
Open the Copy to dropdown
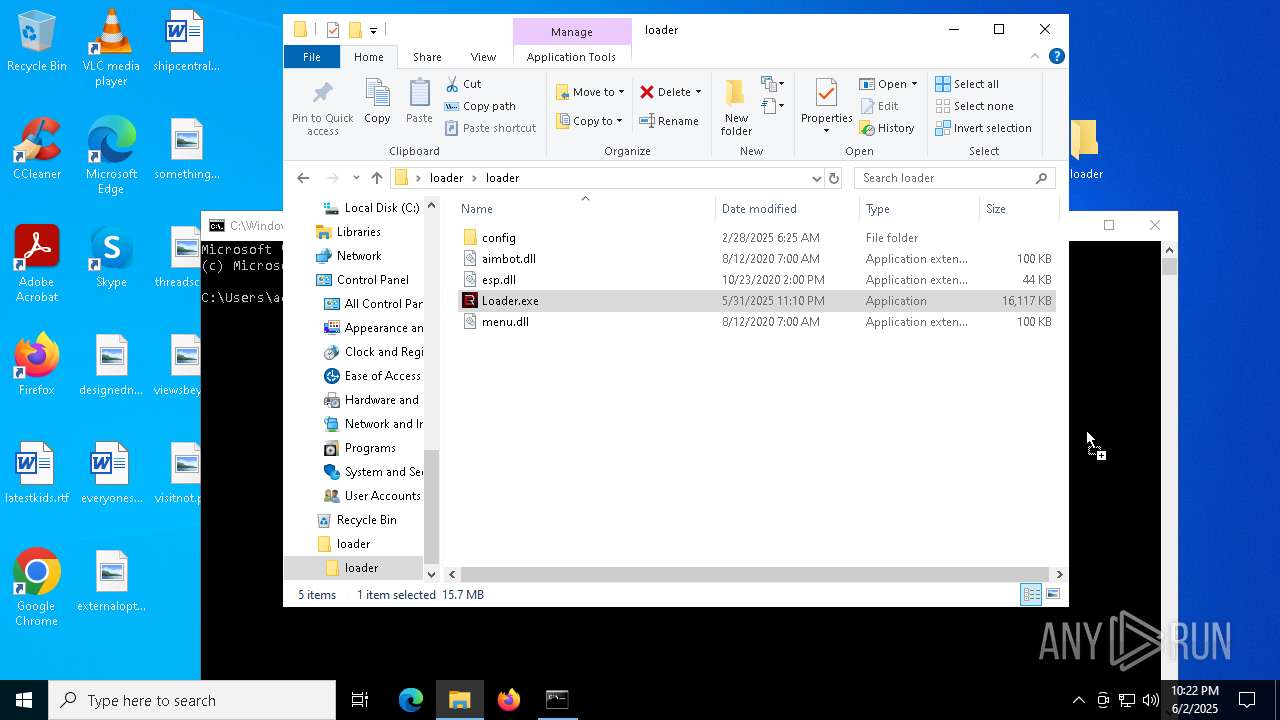589,121
